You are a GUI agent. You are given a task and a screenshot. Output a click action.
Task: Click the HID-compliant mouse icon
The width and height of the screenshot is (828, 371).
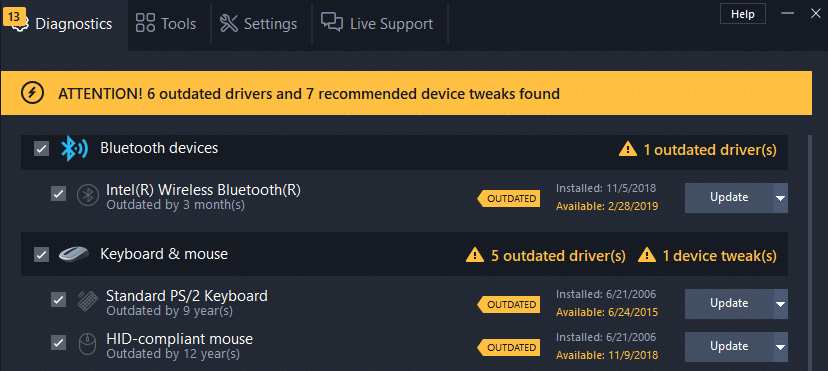click(x=86, y=344)
